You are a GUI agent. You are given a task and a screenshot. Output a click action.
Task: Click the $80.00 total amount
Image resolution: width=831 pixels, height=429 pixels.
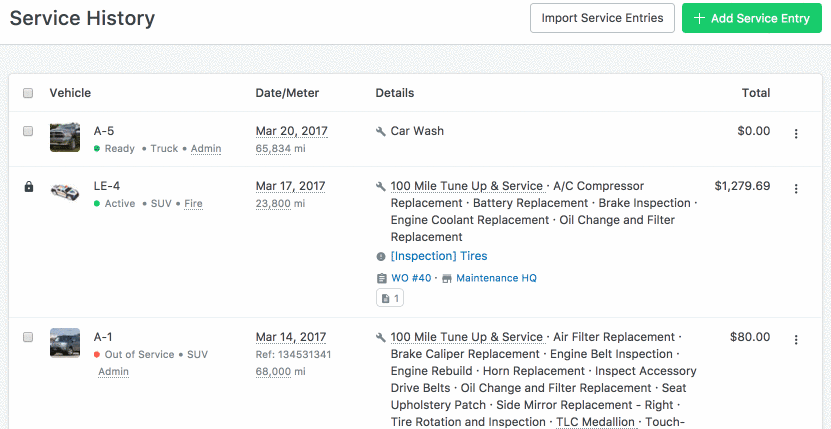(x=750, y=337)
